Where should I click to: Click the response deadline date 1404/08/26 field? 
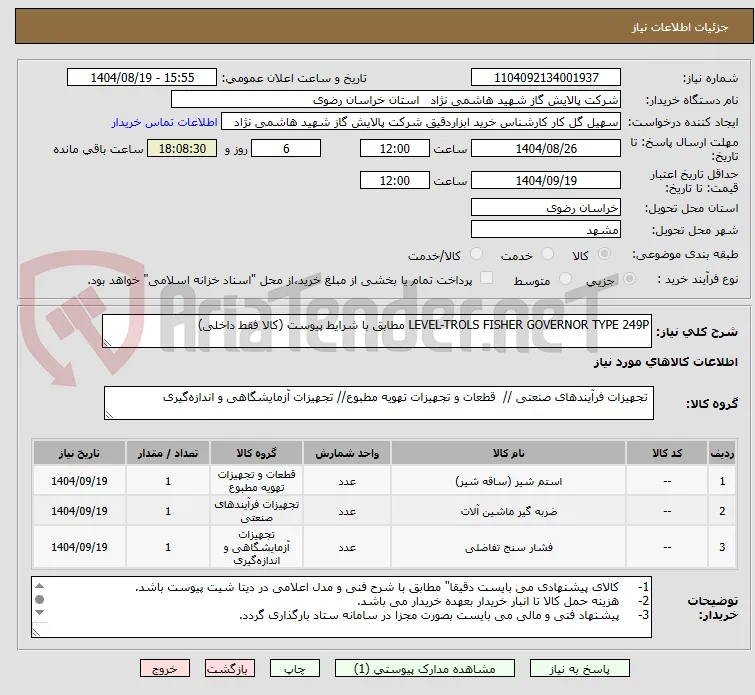546,148
